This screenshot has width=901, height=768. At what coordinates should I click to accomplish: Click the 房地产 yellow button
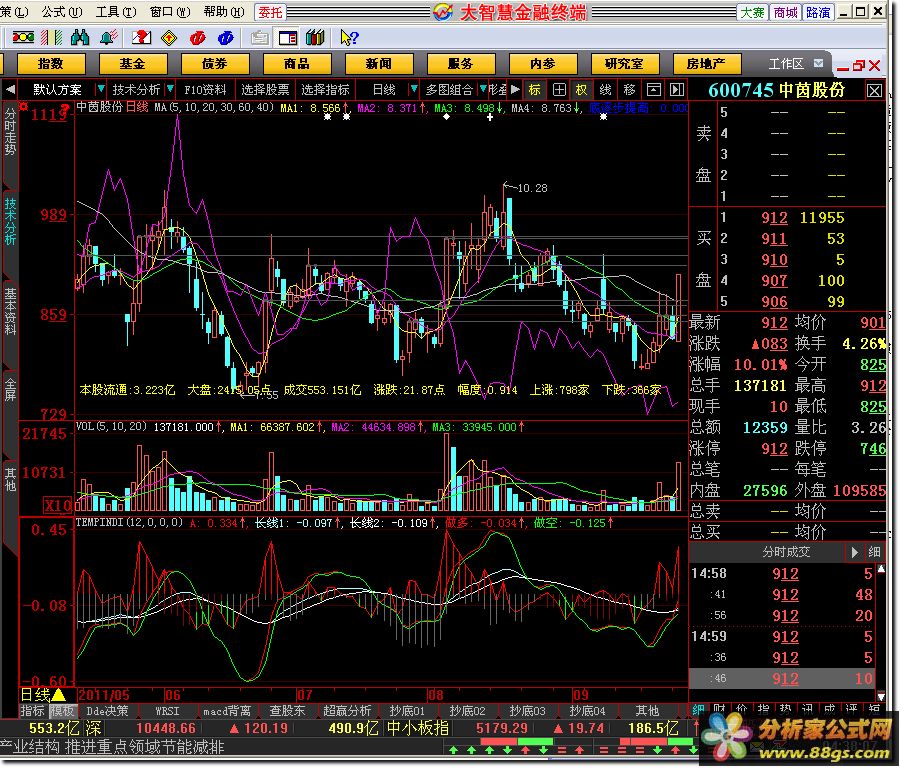[x=707, y=63]
